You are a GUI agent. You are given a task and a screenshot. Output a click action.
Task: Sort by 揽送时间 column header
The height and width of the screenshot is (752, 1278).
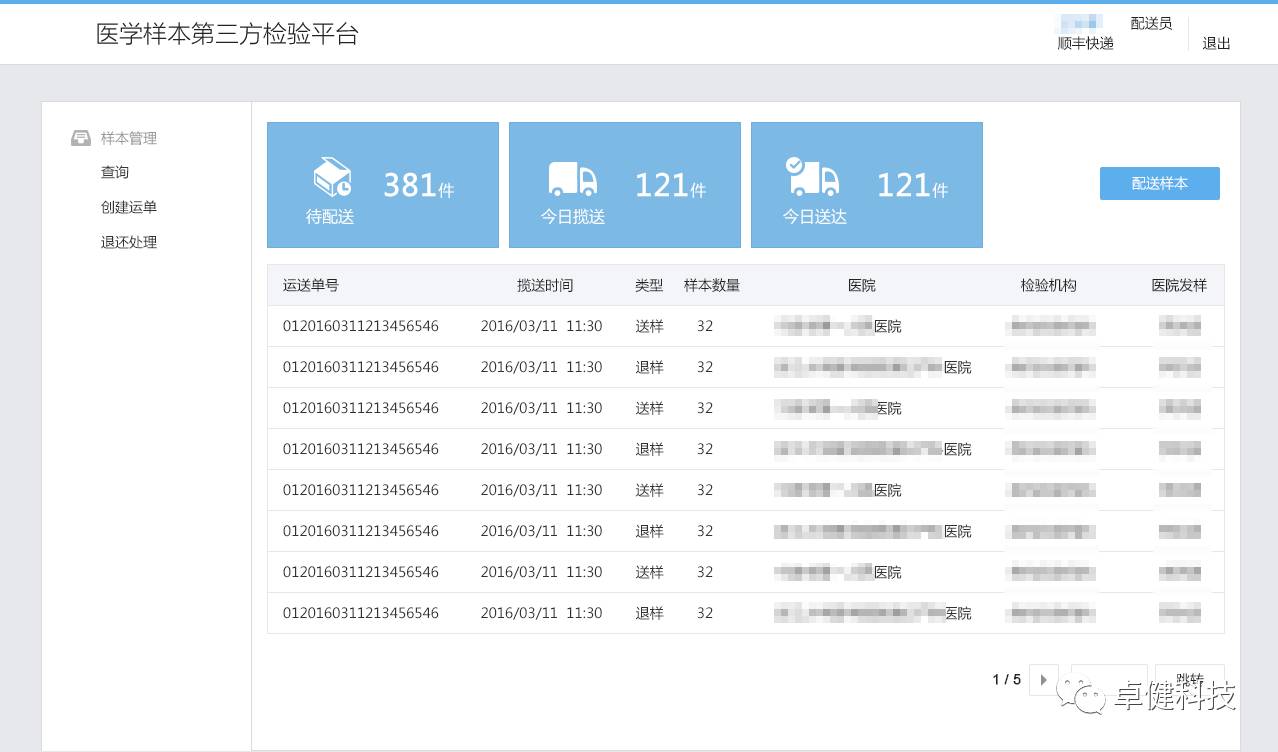point(545,285)
